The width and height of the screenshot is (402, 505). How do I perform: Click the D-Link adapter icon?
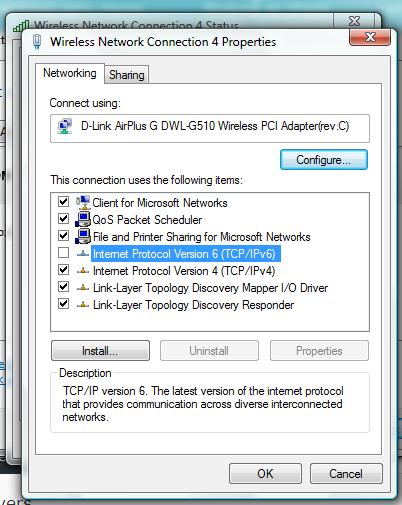(65, 127)
